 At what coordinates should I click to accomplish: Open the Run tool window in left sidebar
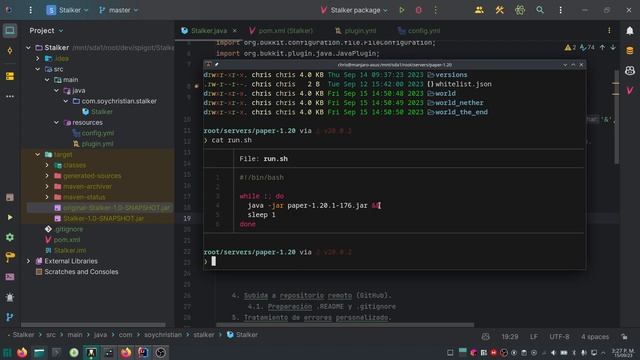(10, 217)
